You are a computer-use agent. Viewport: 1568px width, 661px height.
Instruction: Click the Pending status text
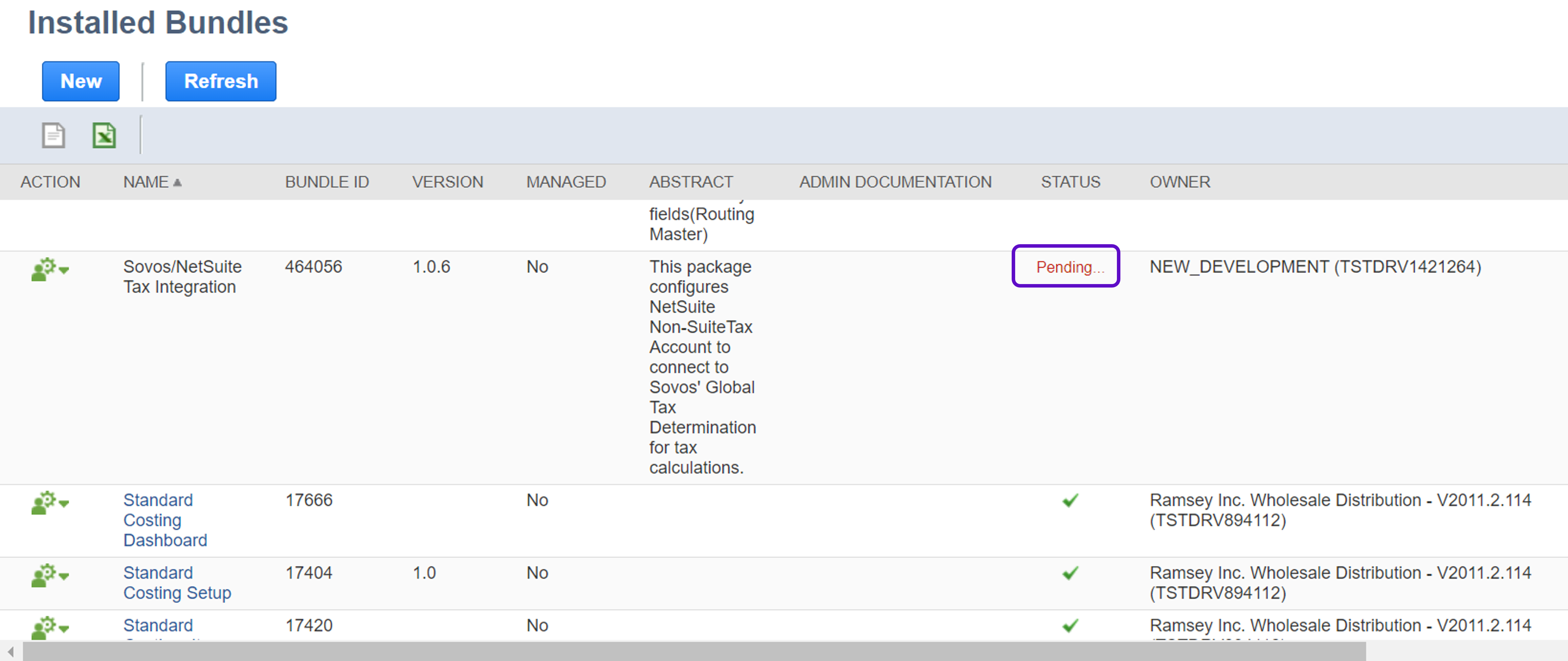click(x=1069, y=267)
